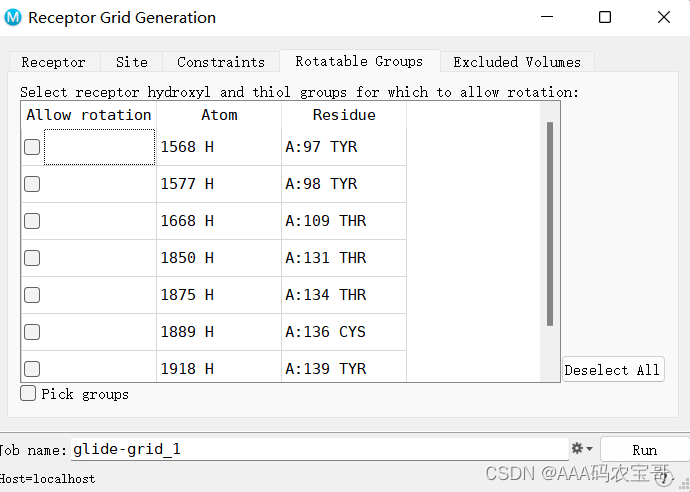The width and height of the screenshot is (690, 492).
Task: Maximize the Receptor Grid Generation window
Action: click(605, 17)
